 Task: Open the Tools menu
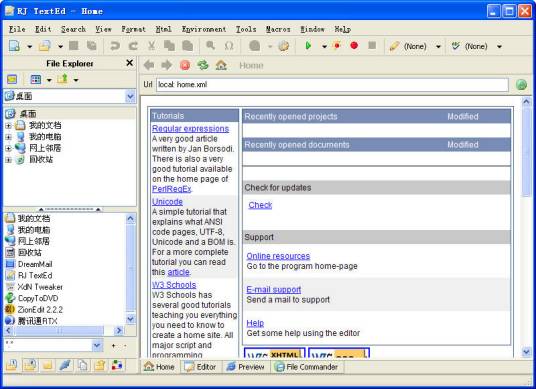coord(246,29)
